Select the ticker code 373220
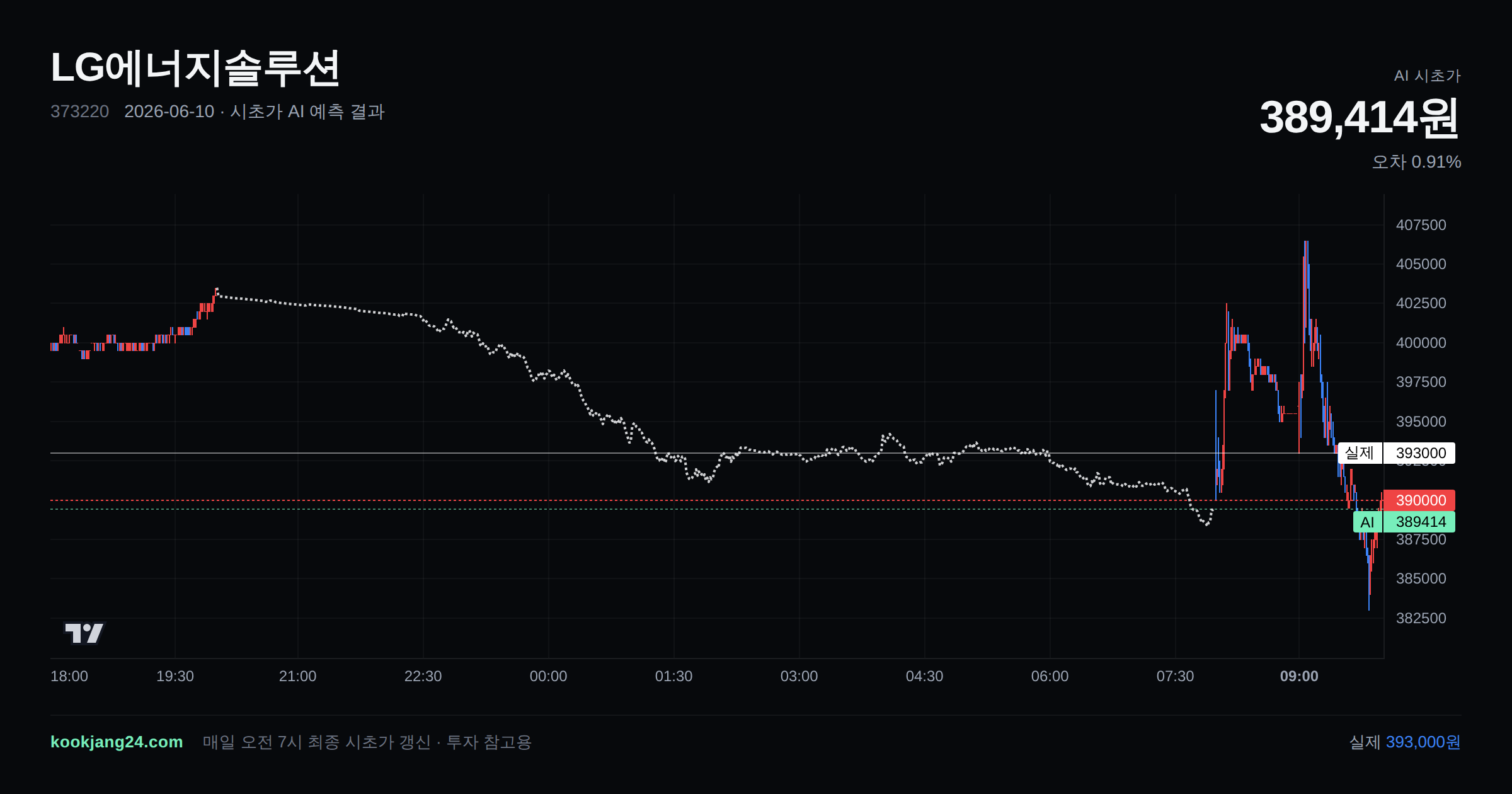The width and height of the screenshot is (1512, 794). click(79, 112)
